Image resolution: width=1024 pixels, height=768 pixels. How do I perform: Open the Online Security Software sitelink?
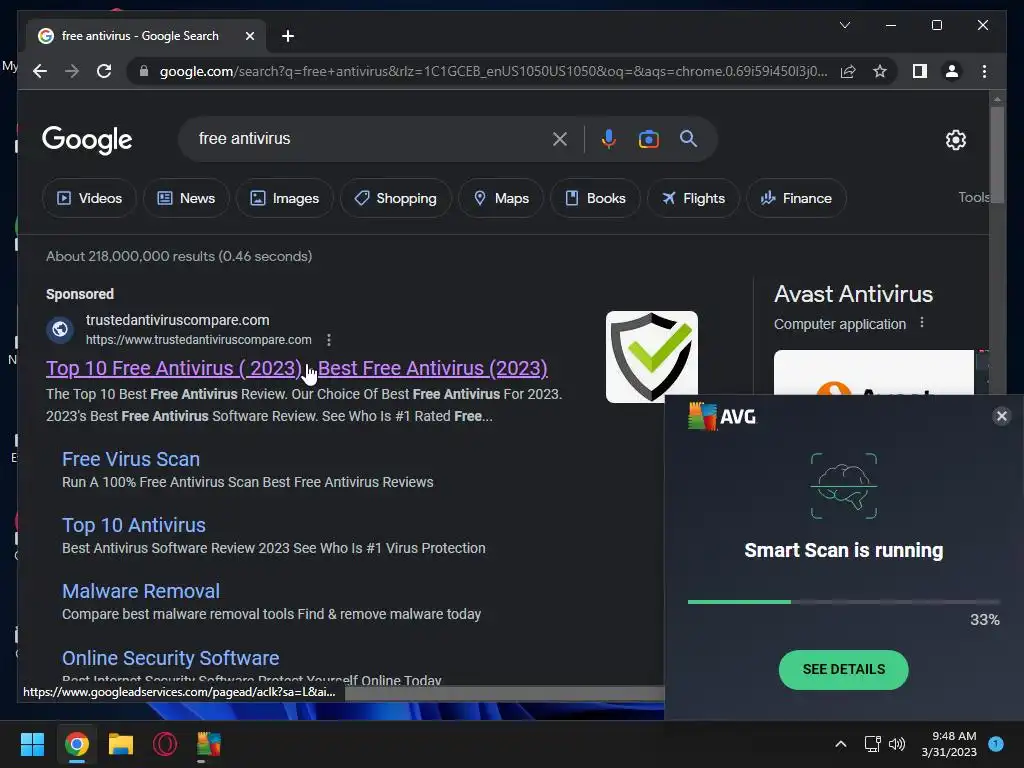point(170,658)
